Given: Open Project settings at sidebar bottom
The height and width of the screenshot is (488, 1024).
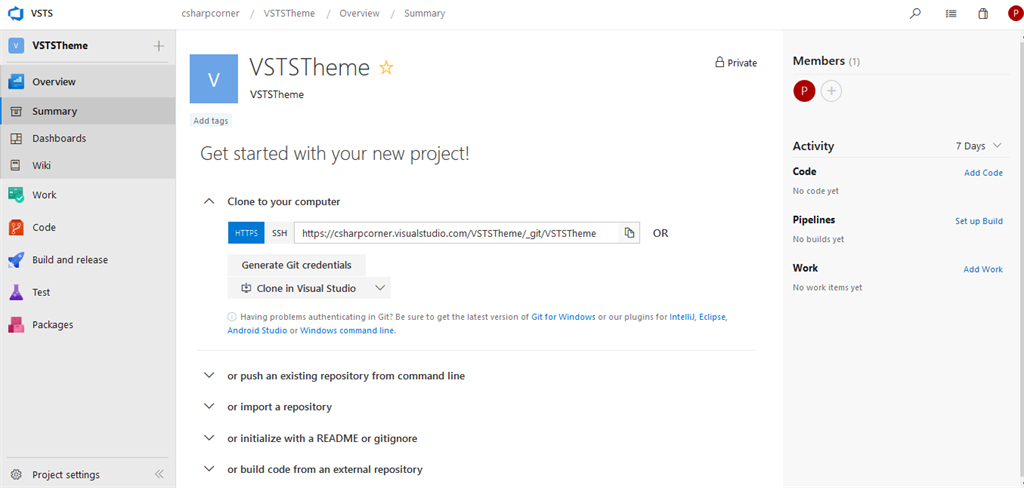Looking at the screenshot, I should tap(65, 474).
